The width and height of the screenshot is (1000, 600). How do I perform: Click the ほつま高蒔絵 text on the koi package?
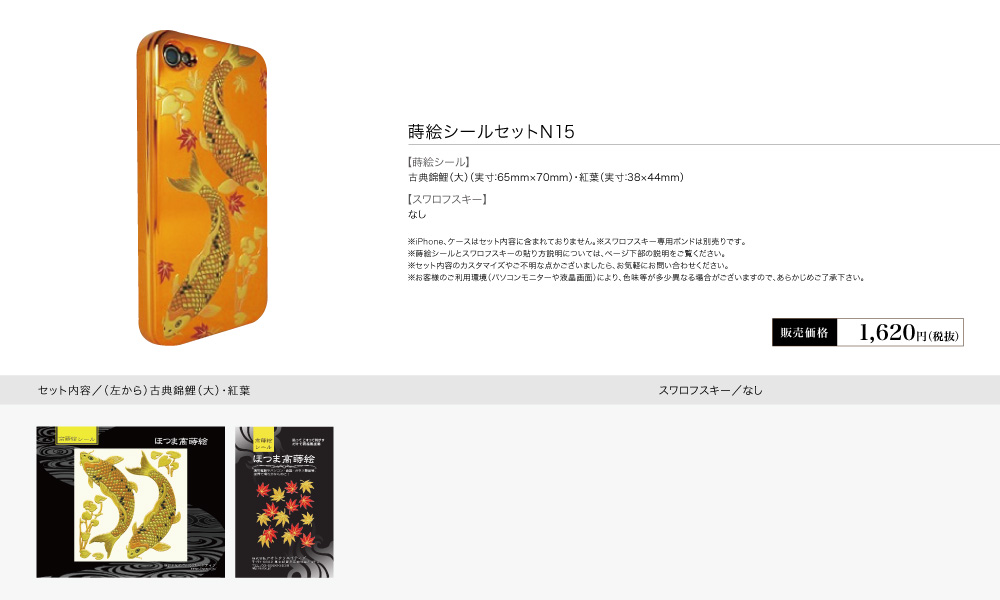coord(180,441)
